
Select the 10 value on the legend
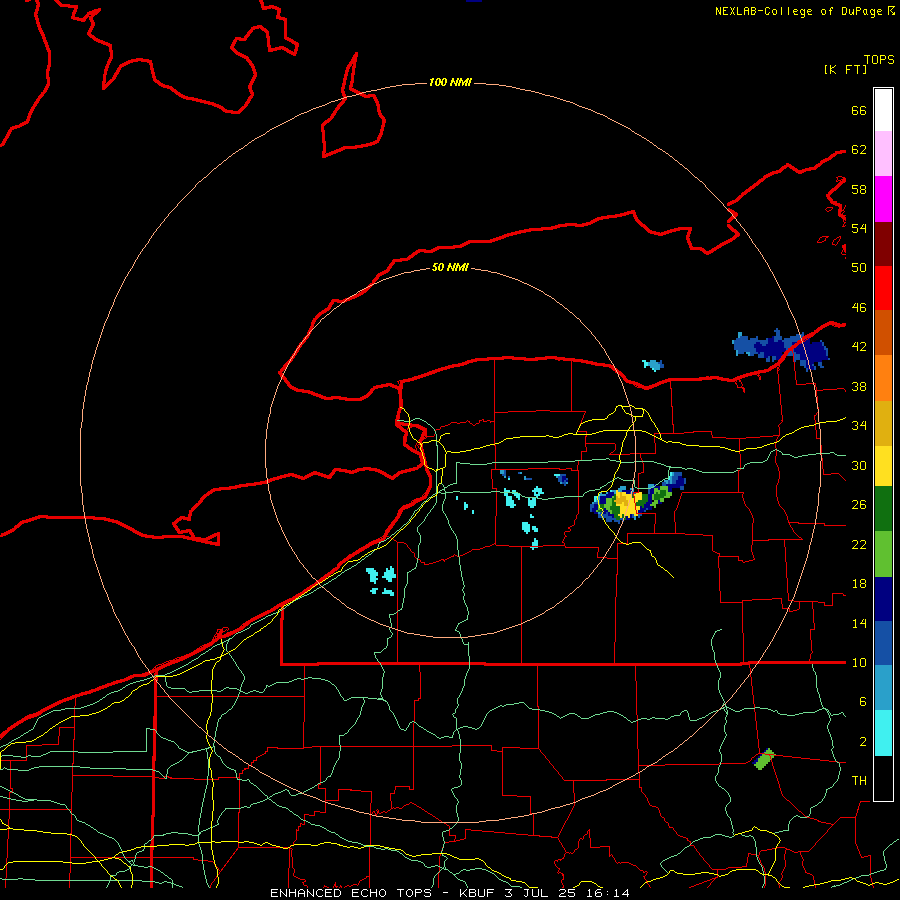coord(859,663)
